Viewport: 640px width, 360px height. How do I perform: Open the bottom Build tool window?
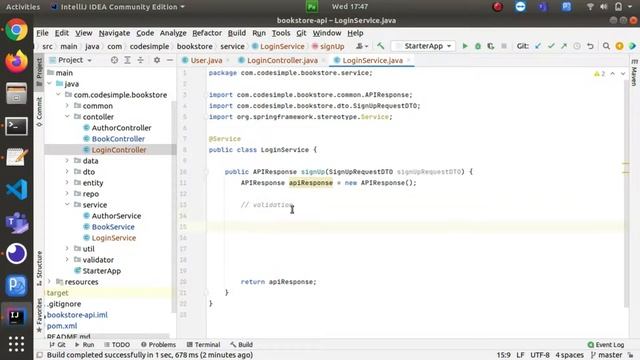pyautogui.click(x=241, y=344)
